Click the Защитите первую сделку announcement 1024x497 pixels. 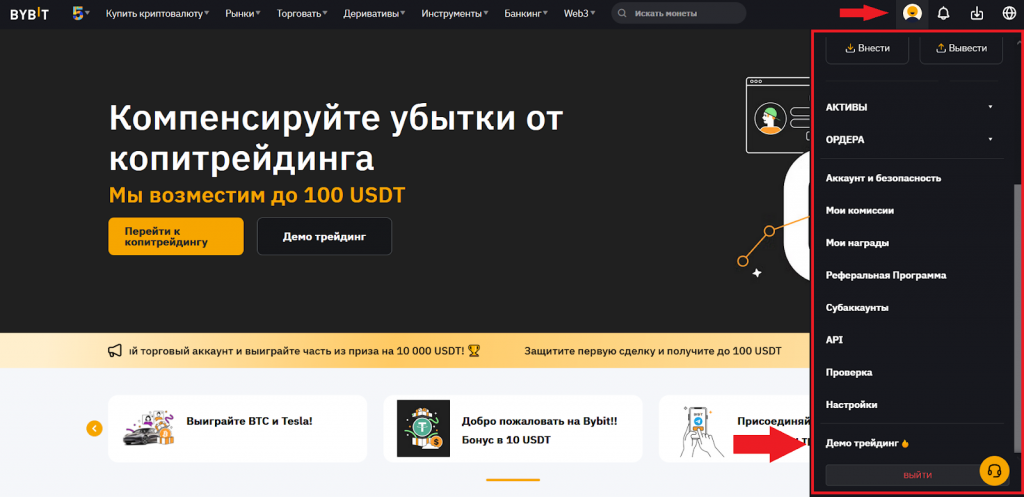click(x=652, y=351)
